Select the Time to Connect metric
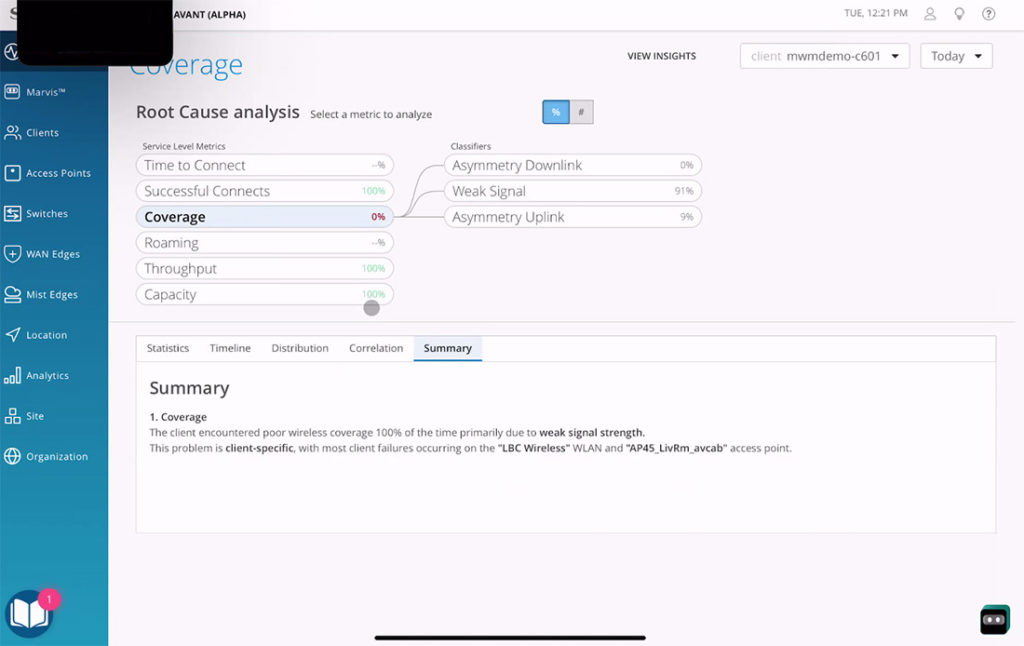Screen dimensions: 1024x646 pyautogui.click(x=264, y=165)
